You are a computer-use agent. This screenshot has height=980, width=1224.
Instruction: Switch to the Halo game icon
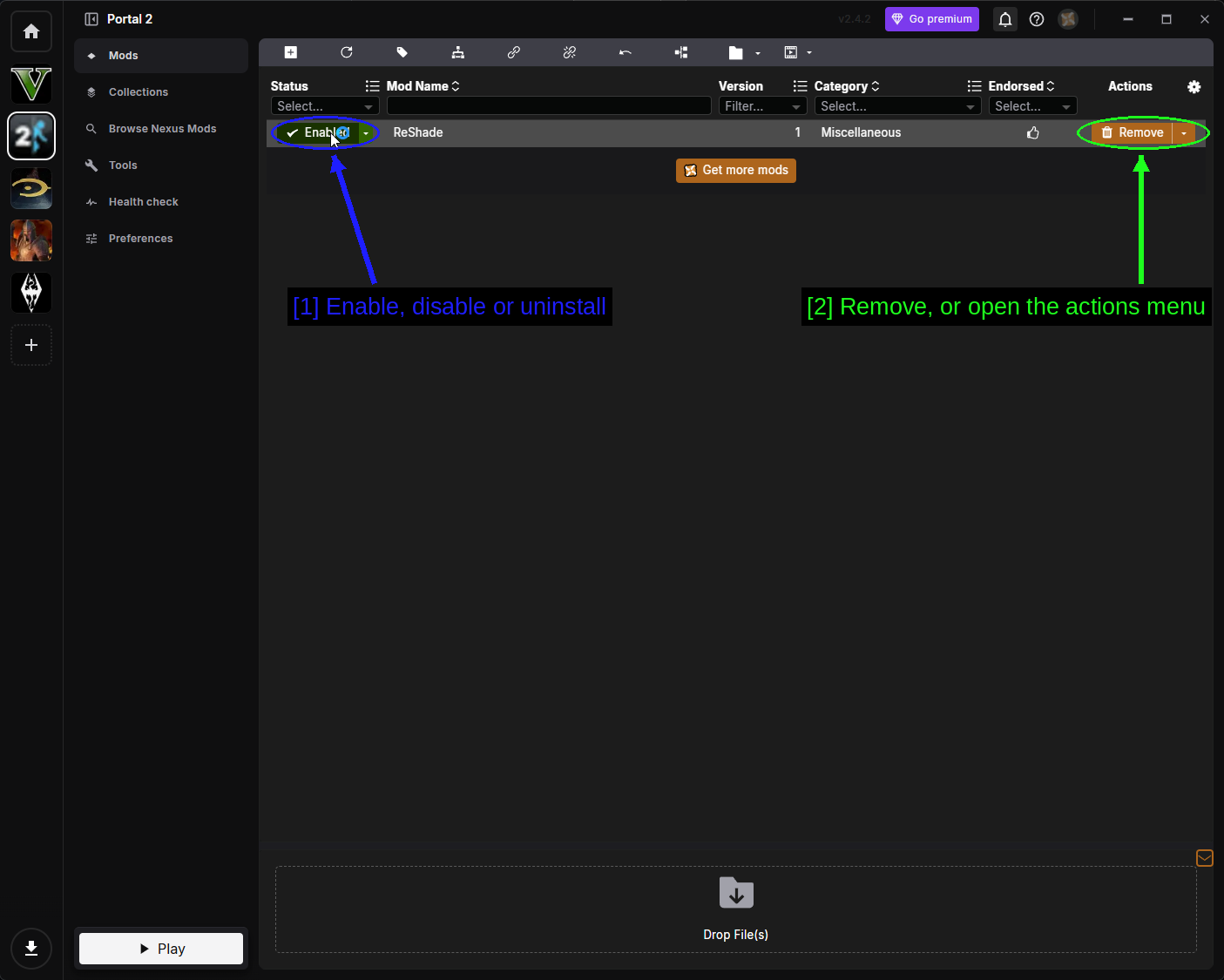tap(31, 188)
